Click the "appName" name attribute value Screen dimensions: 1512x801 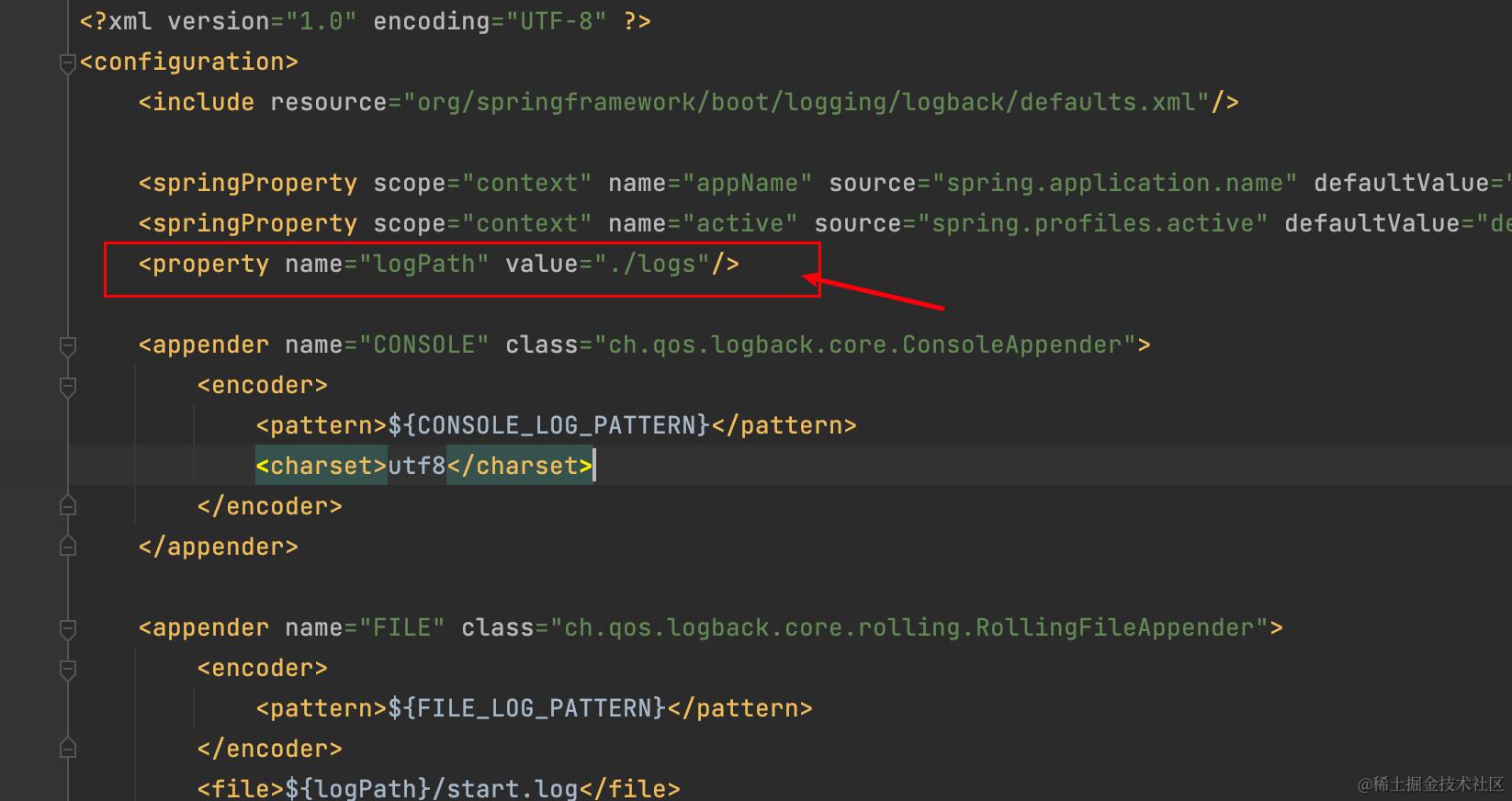[747, 183]
